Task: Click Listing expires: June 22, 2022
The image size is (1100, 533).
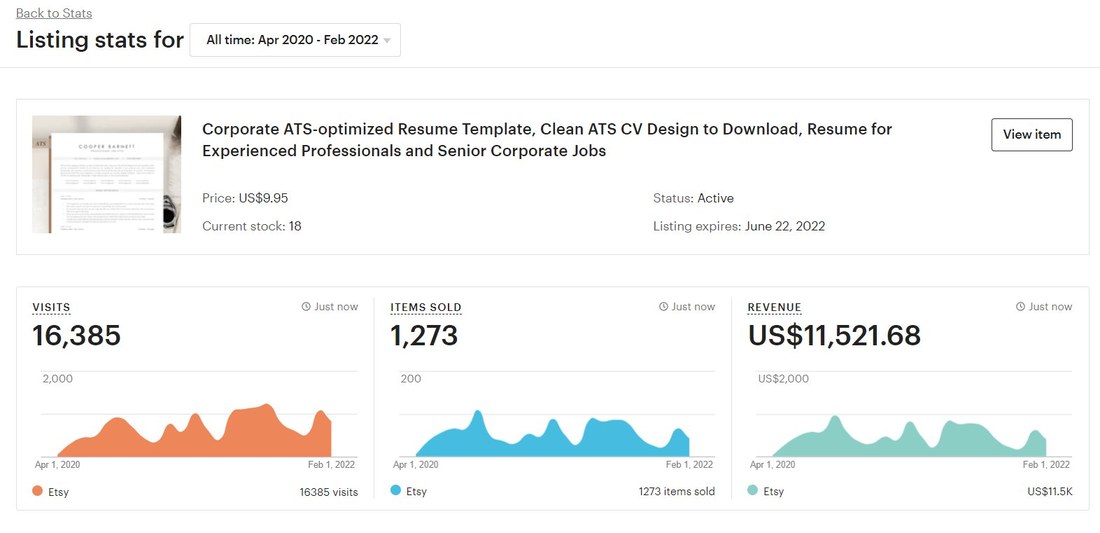Action: pos(739,227)
